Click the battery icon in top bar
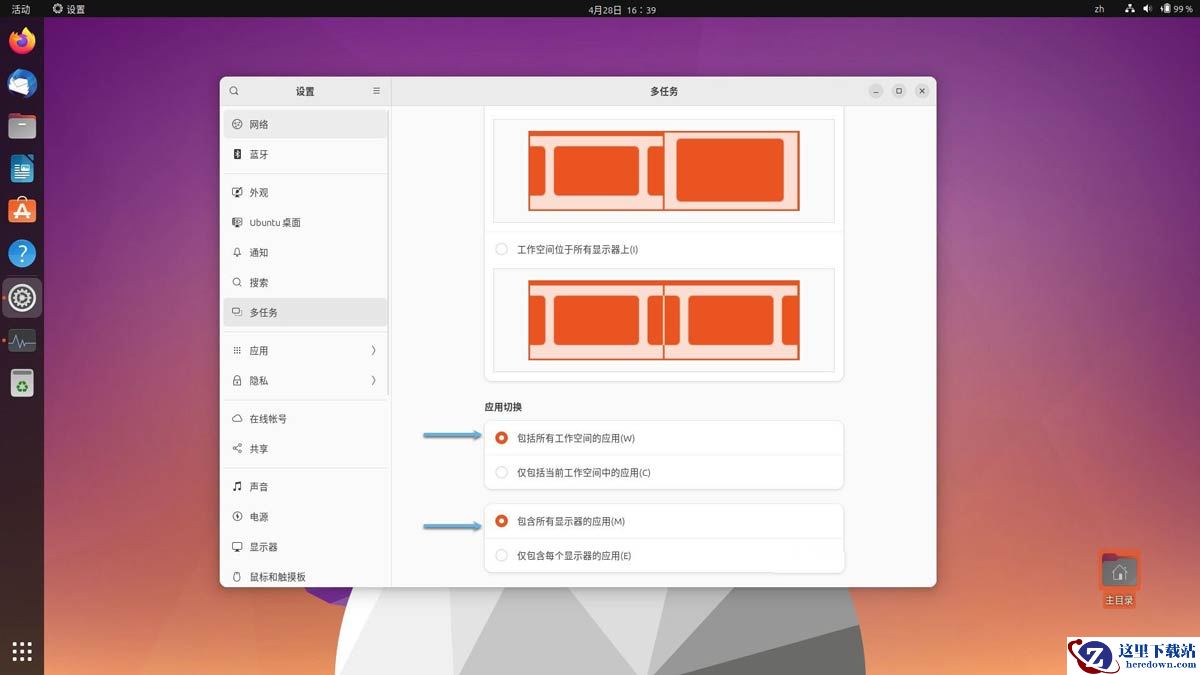 pos(1165,9)
